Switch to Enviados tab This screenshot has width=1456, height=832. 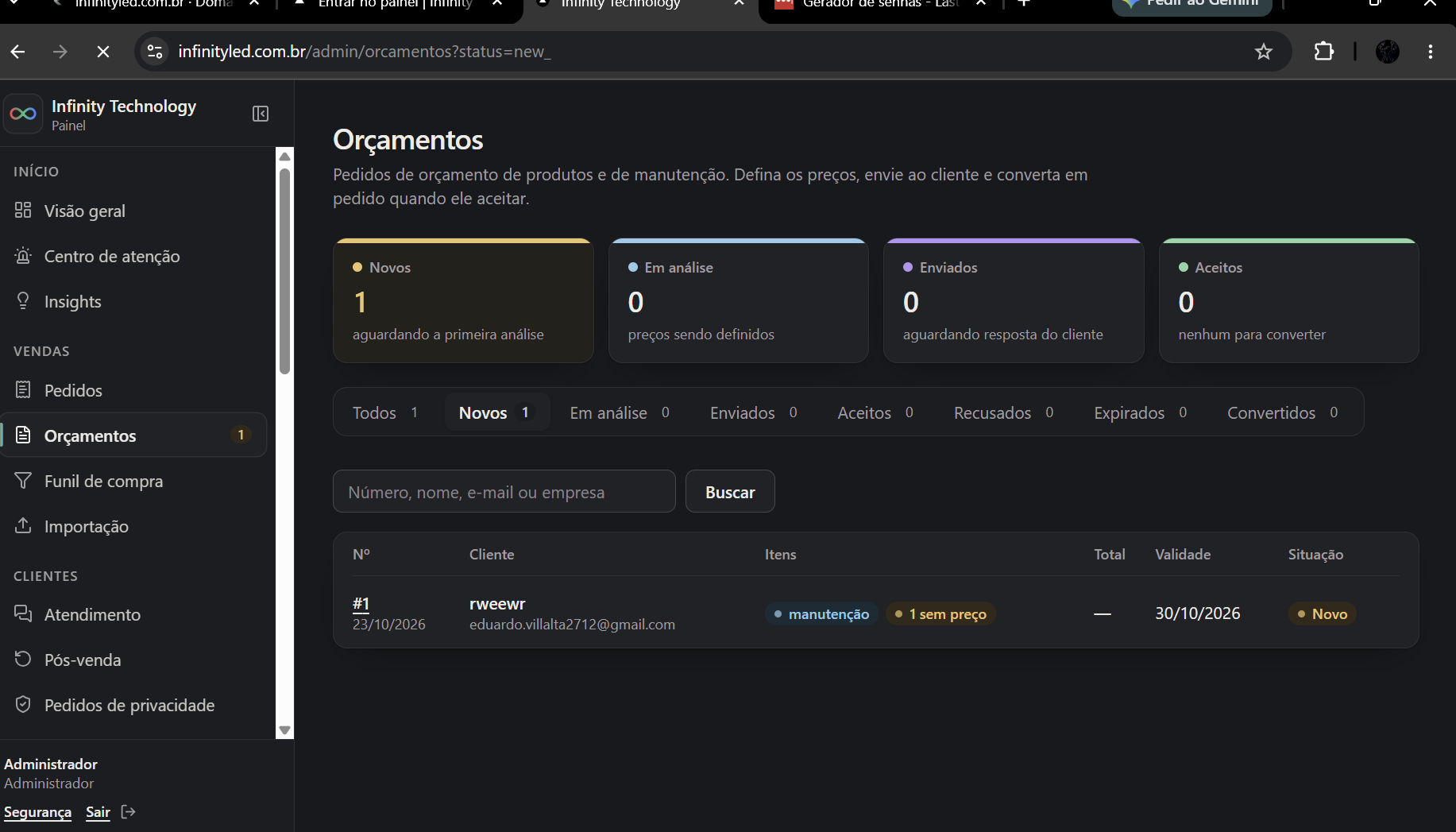pyautogui.click(x=754, y=412)
